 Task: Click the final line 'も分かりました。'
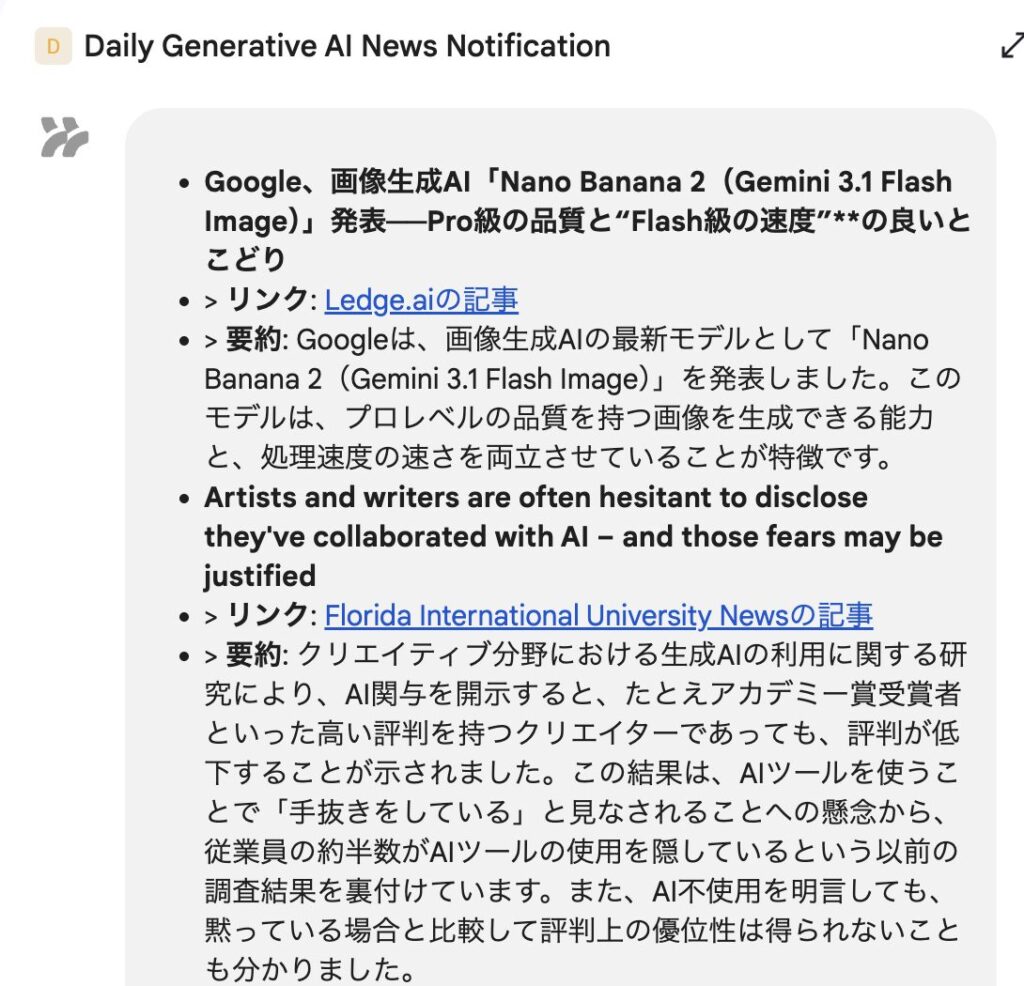tap(308, 970)
